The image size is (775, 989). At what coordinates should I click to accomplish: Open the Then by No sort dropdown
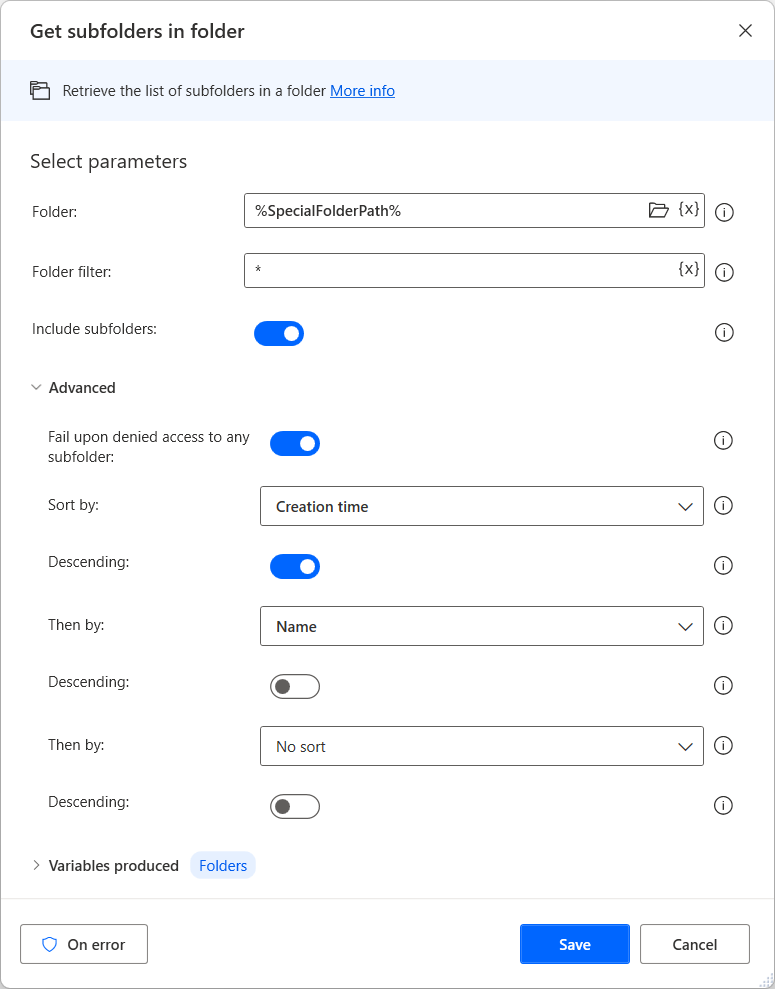[481, 746]
